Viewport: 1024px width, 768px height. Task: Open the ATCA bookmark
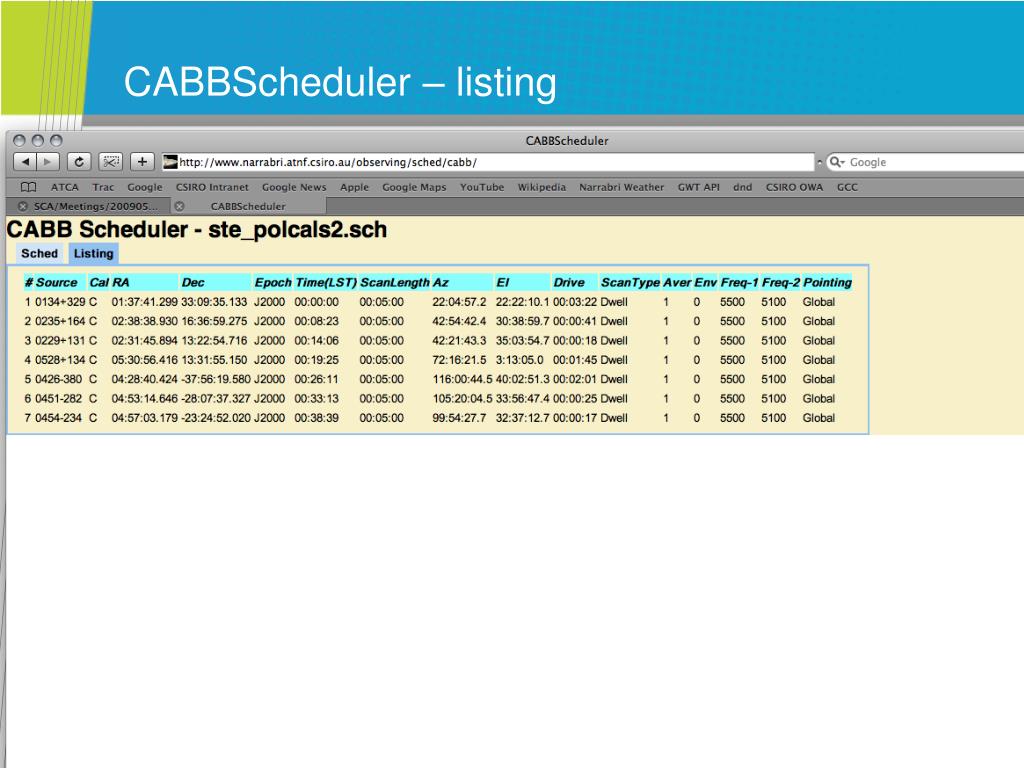[x=65, y=187]
